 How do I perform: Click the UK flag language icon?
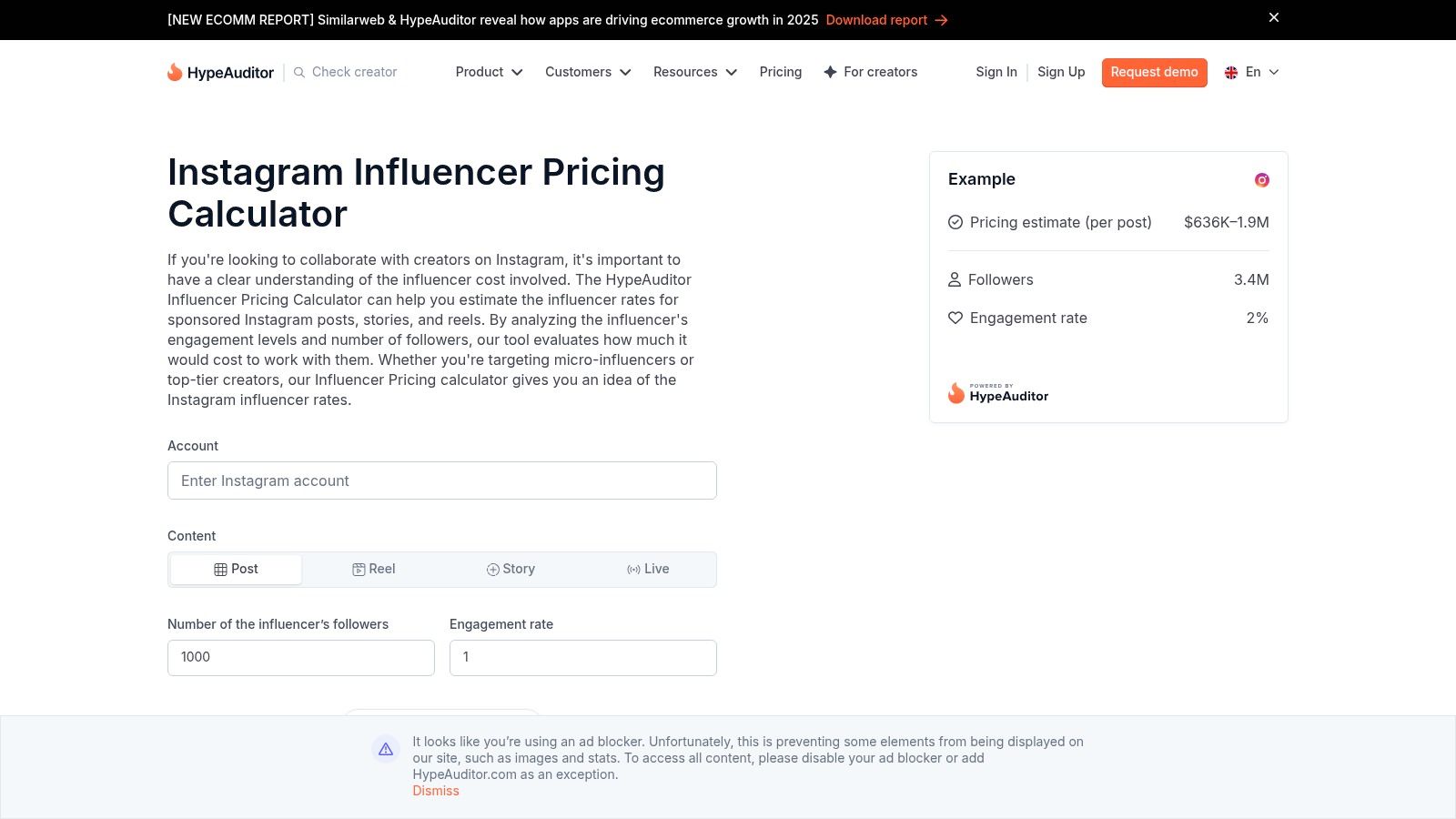click(1231, 73)
